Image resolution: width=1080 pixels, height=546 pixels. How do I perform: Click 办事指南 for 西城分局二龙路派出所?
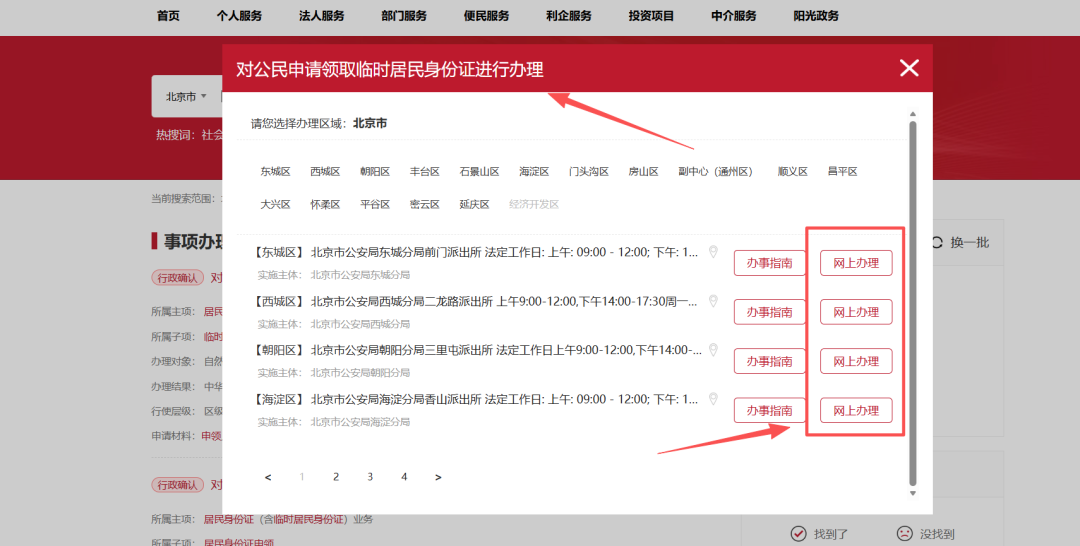pos(769,312)
